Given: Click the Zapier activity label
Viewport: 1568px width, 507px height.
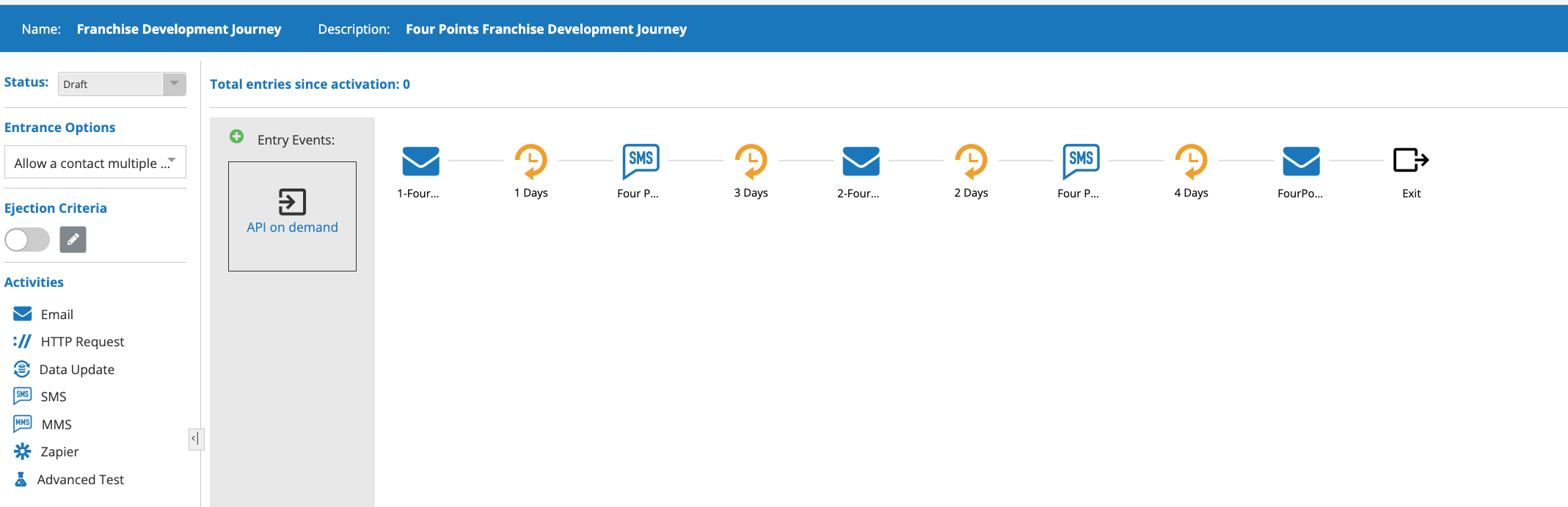Looking at the screenshot, I should 59,452.
